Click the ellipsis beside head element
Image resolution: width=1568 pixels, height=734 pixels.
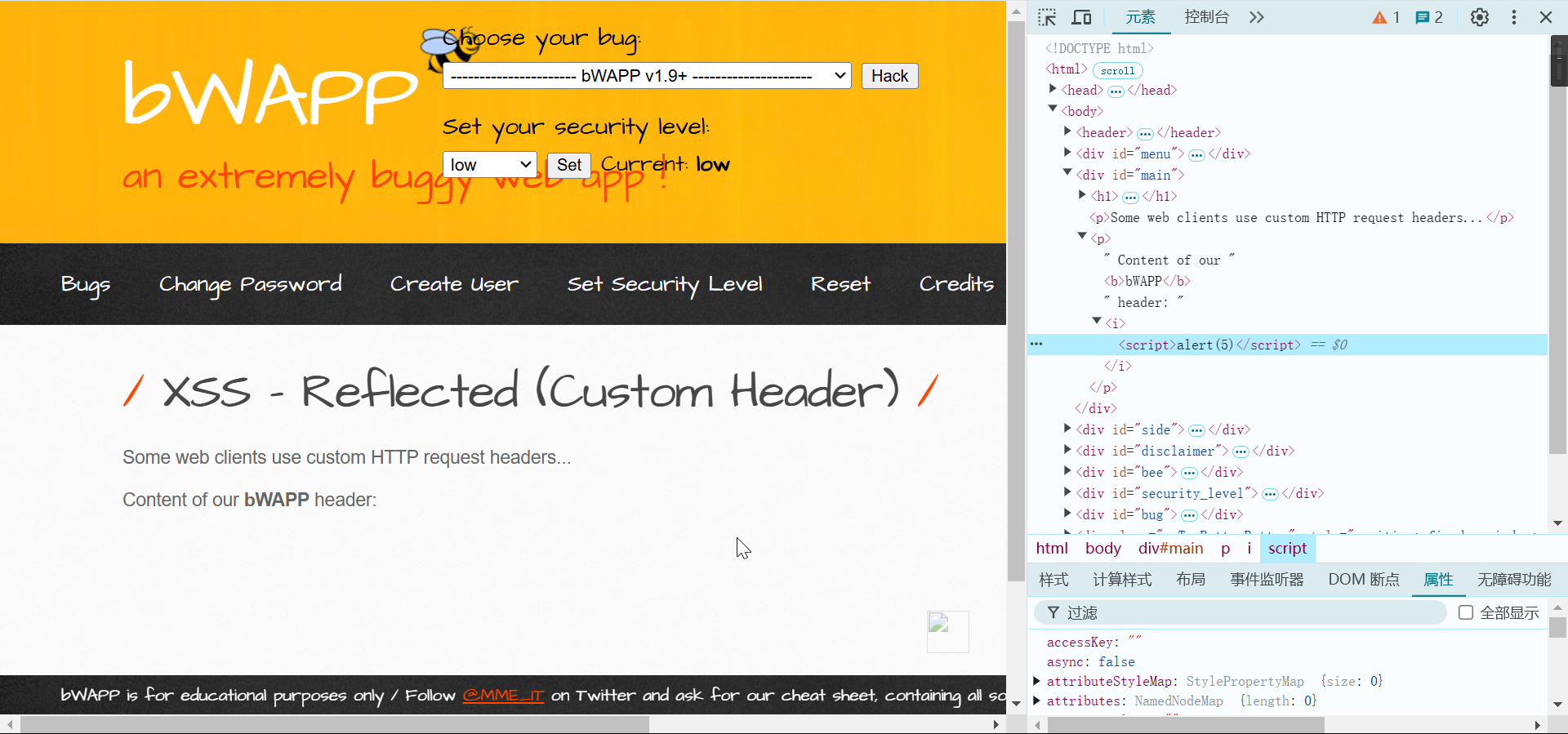click(1116, 91)
